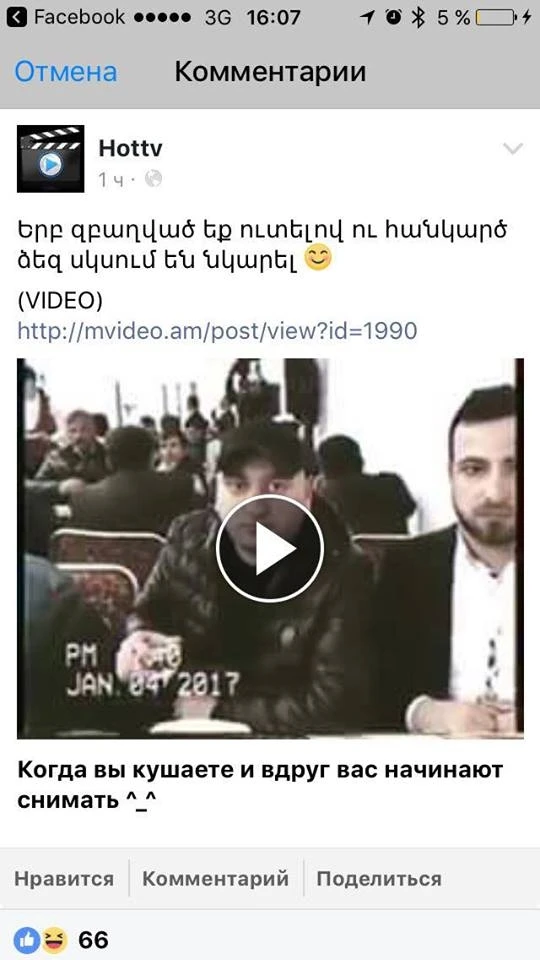
Task: Tap the globe public-visibility icon
Action: pos(154,179)
